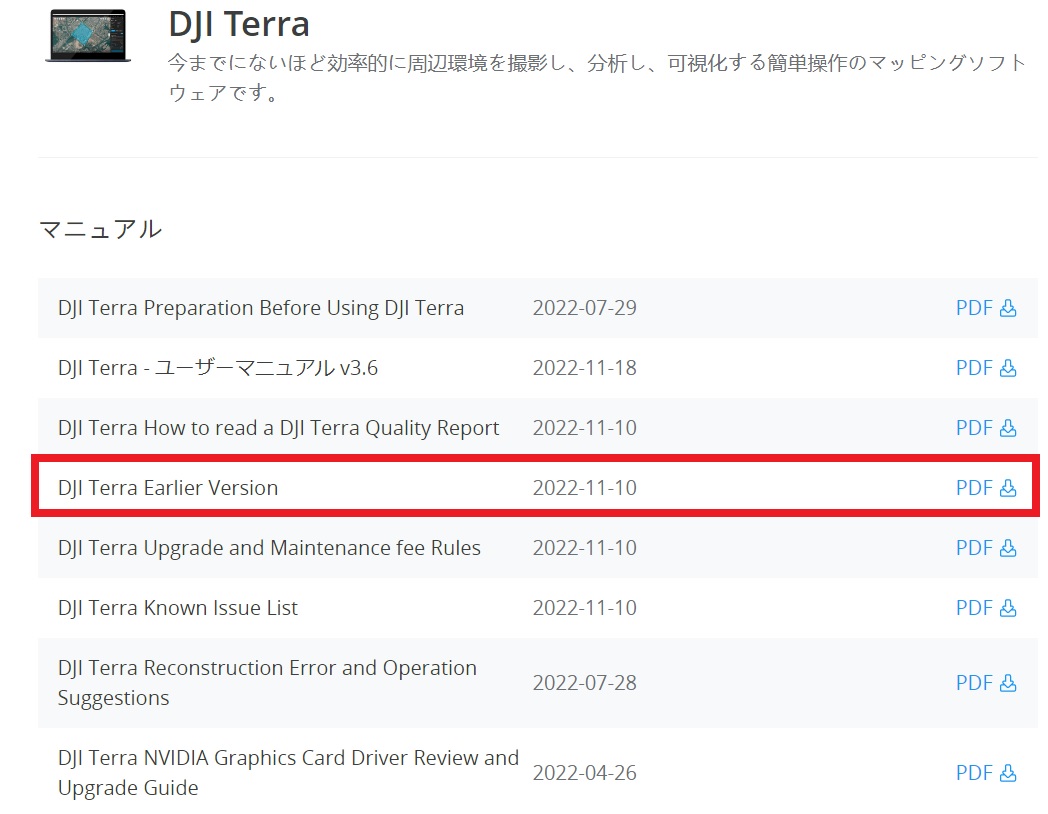The image size is (1048, 814).
Task: Open PDF link for Reconstruction Error and Operation Suggestions
Action: (974, 683)
